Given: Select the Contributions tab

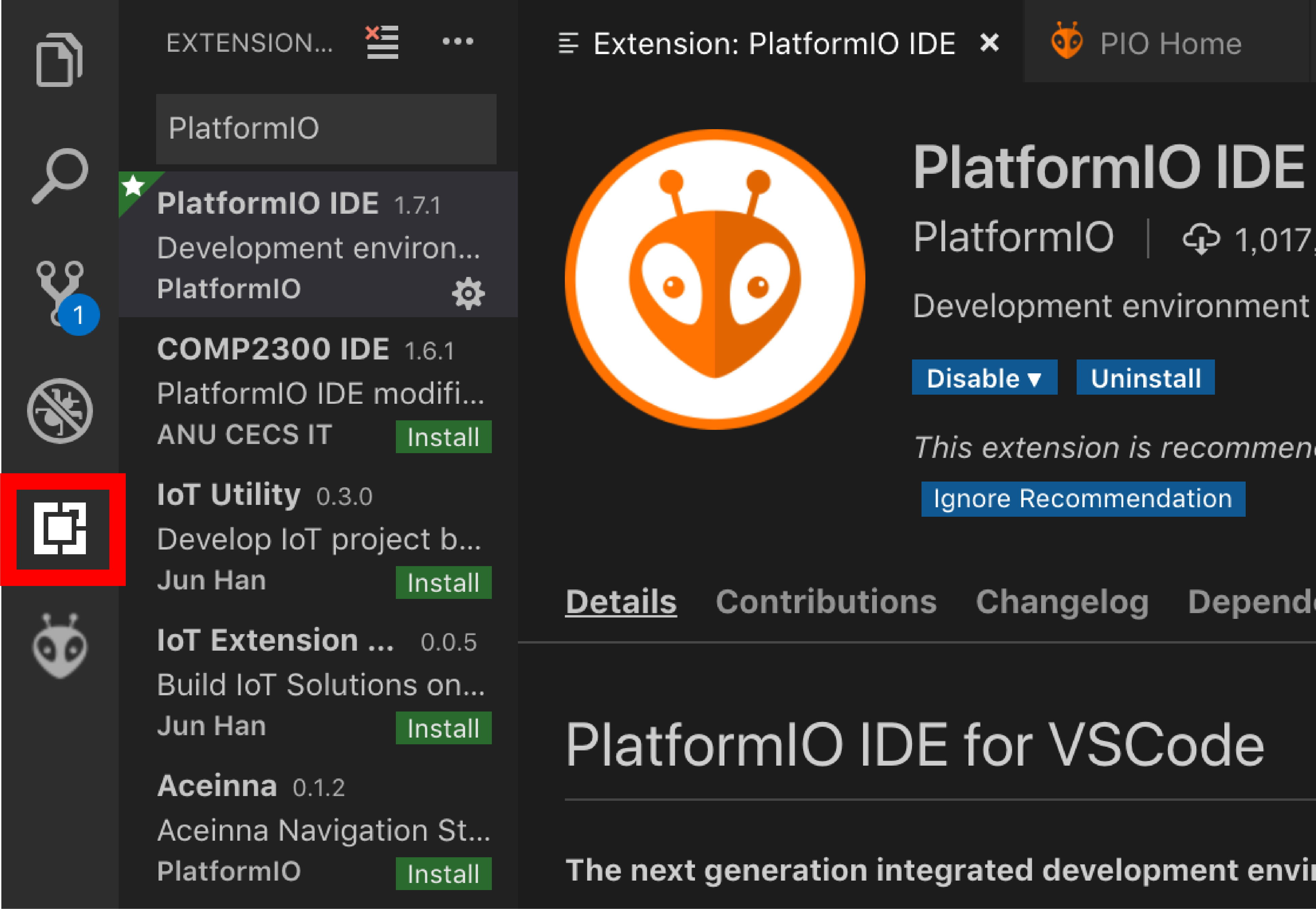Looking at the screenshot, I should click(826, 602).
